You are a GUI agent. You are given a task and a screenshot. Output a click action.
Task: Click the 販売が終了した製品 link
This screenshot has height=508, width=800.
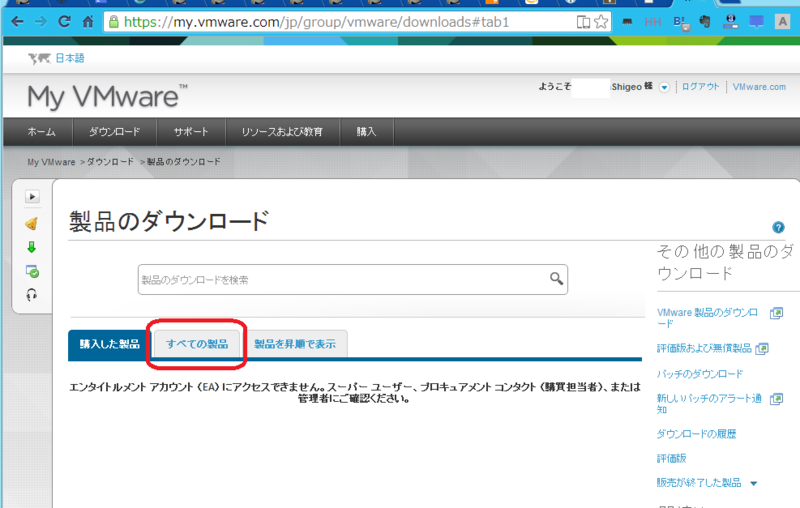[x=698, y=482]
